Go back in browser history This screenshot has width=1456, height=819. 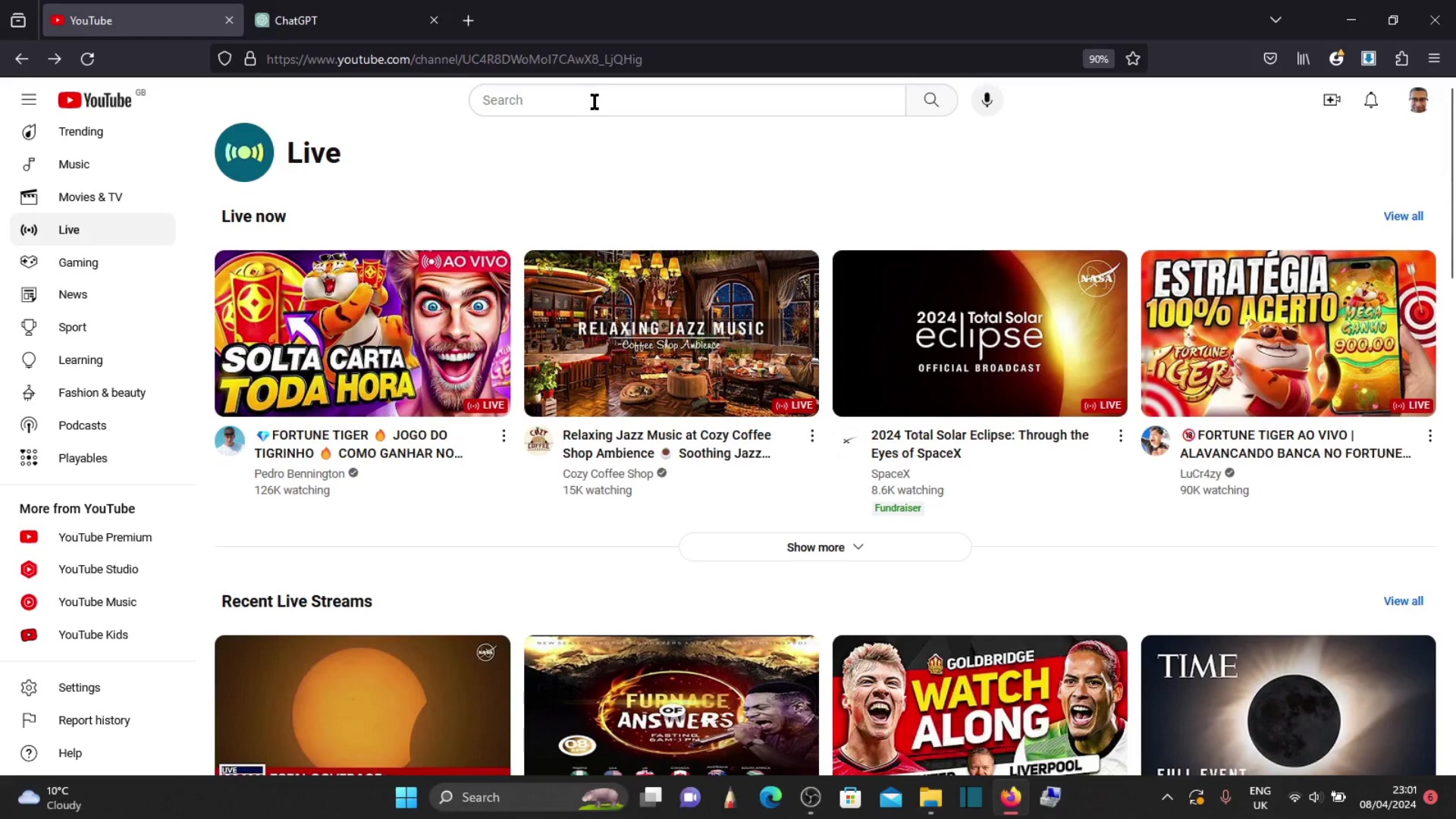pos(21,58)
